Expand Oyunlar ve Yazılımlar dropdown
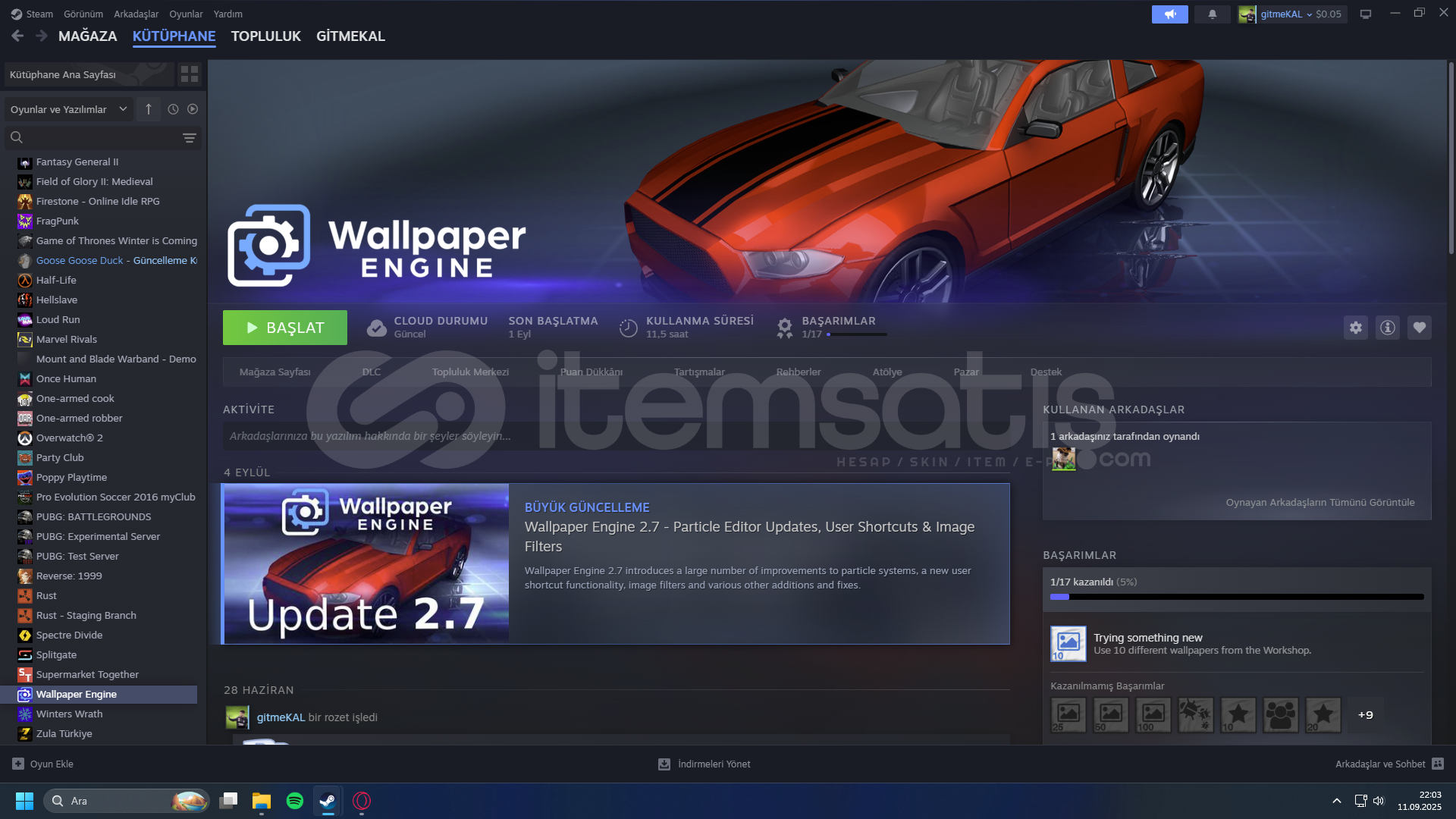This screenshot has height=819, width=1456. [69, 109]
